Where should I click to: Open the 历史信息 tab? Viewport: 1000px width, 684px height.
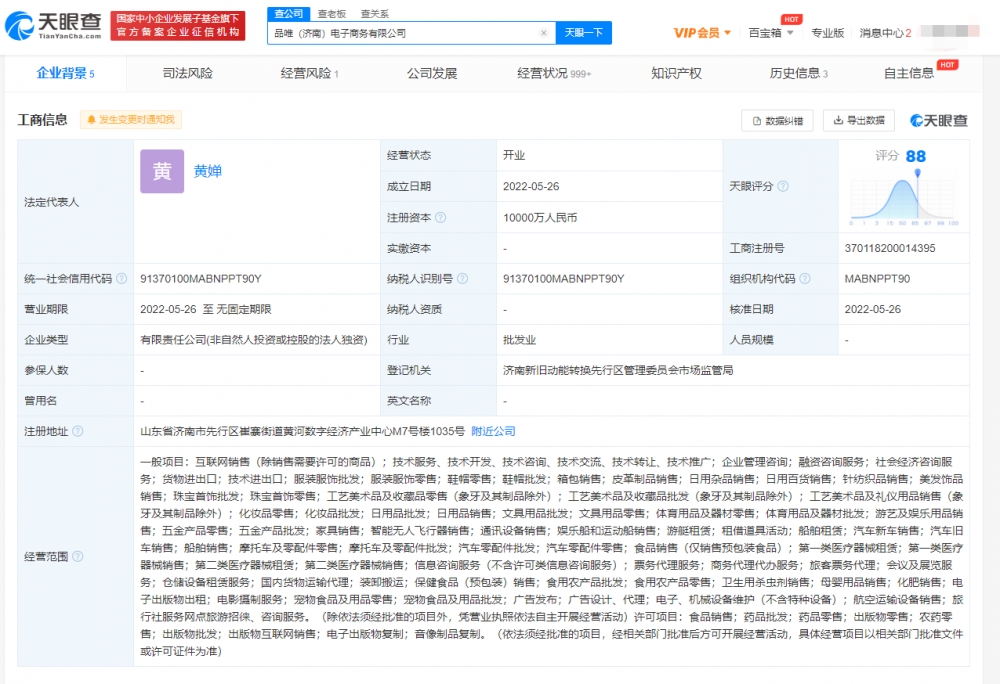(798, 73)
